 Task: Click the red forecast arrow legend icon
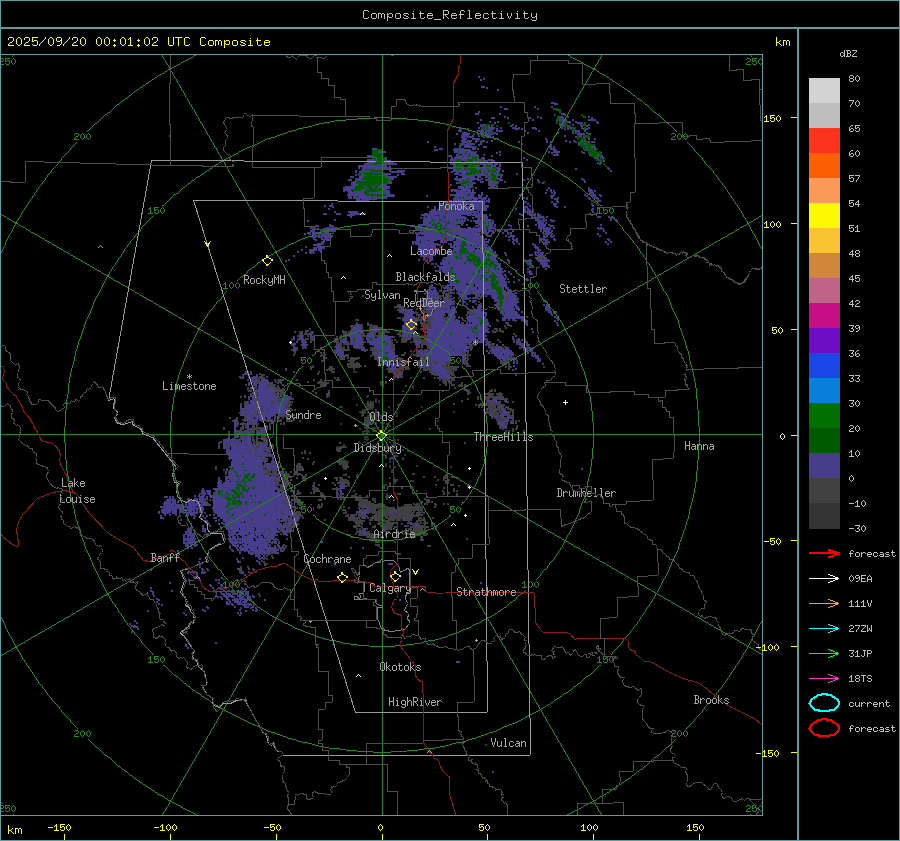pyautogui.click(x=823, y=553)
